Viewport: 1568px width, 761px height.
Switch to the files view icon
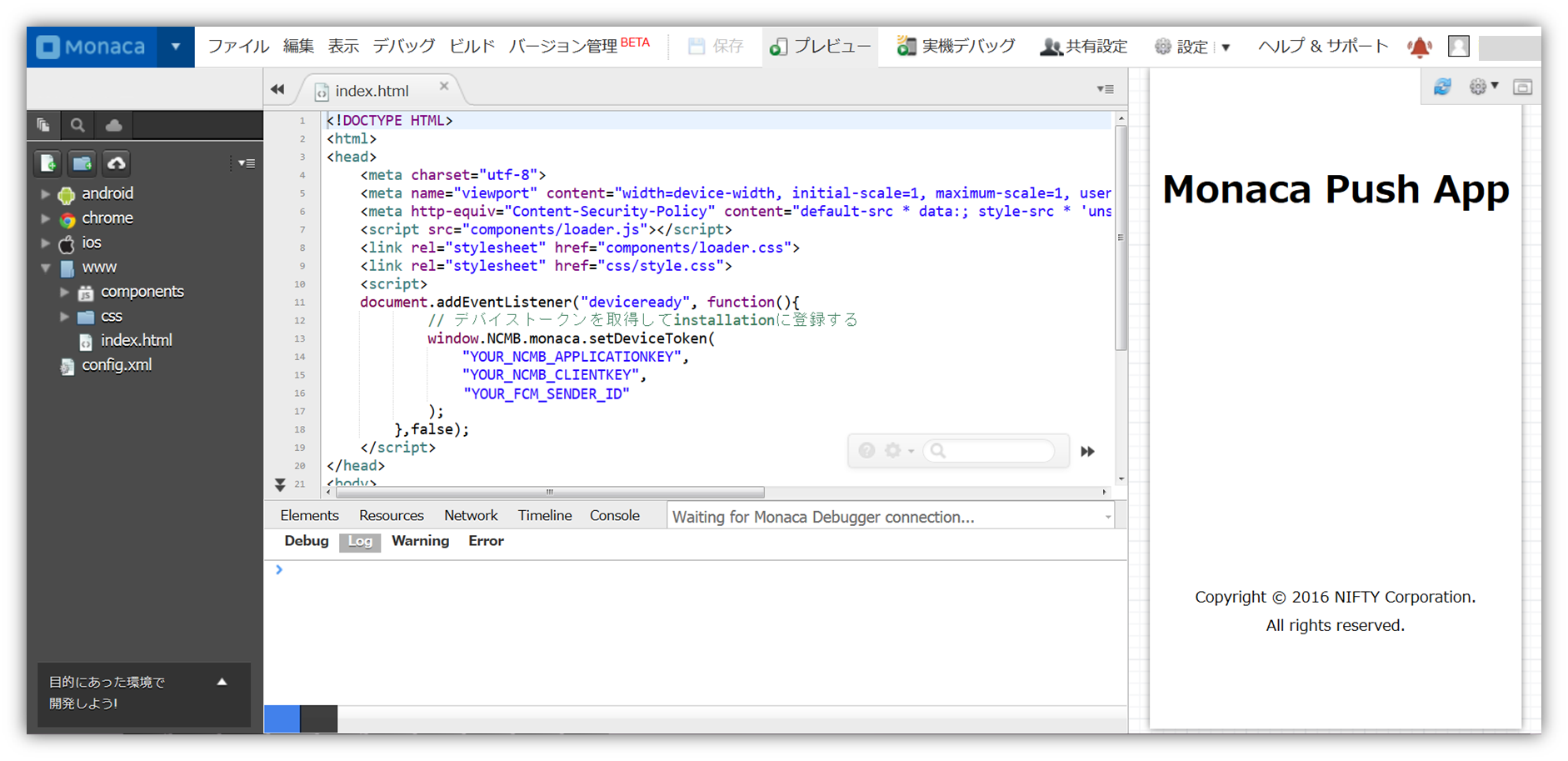(43, 125)
